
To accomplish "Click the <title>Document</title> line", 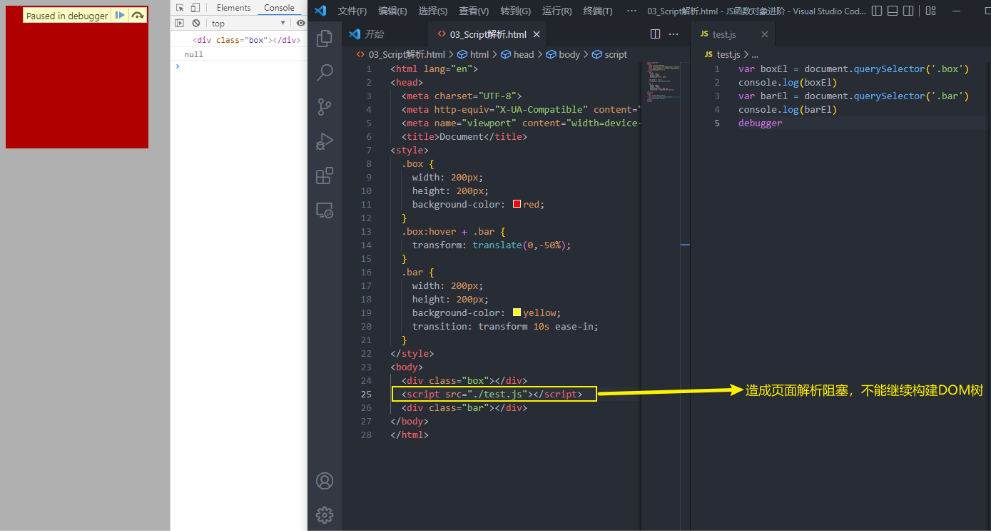I will pos(464,137).
